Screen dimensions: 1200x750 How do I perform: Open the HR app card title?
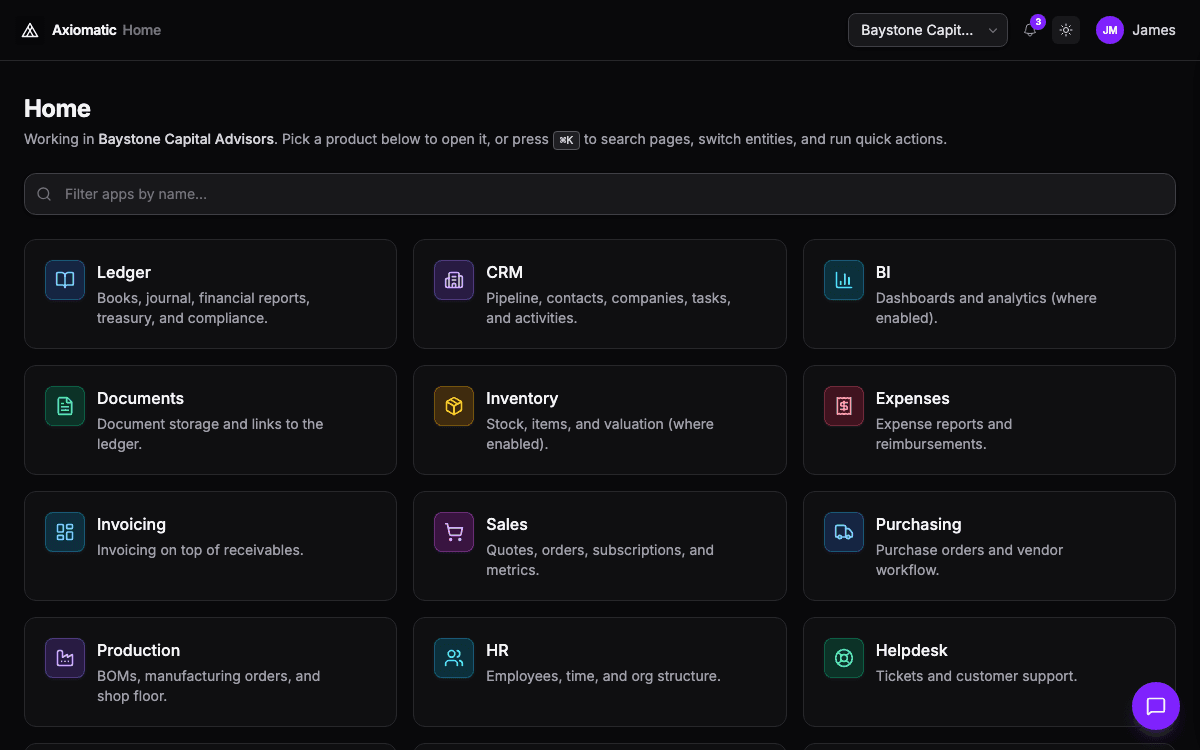coord(497,650)
